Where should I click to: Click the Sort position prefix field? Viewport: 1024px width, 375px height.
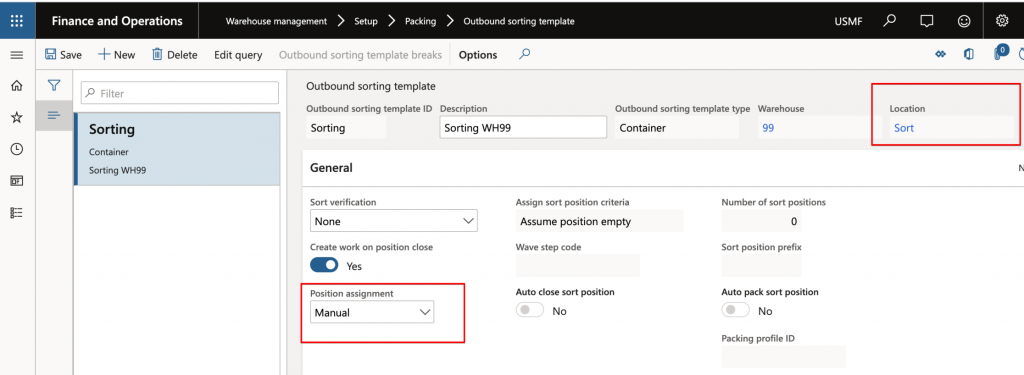tap(761, 265)
